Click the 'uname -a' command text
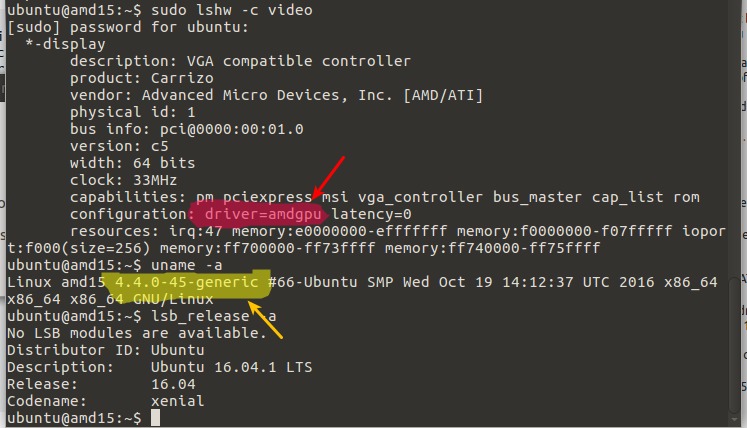This screenshot has height=428, width=747. coord(186,265)
